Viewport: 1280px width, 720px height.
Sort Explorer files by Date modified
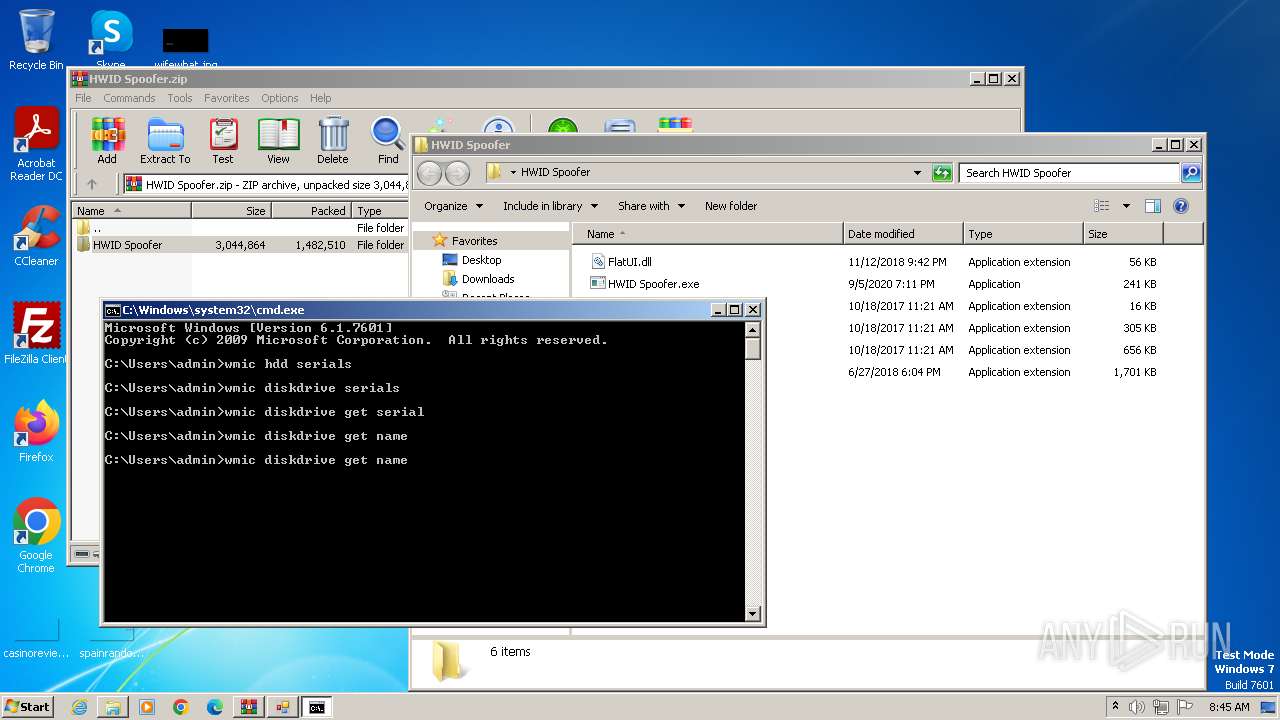903,234
